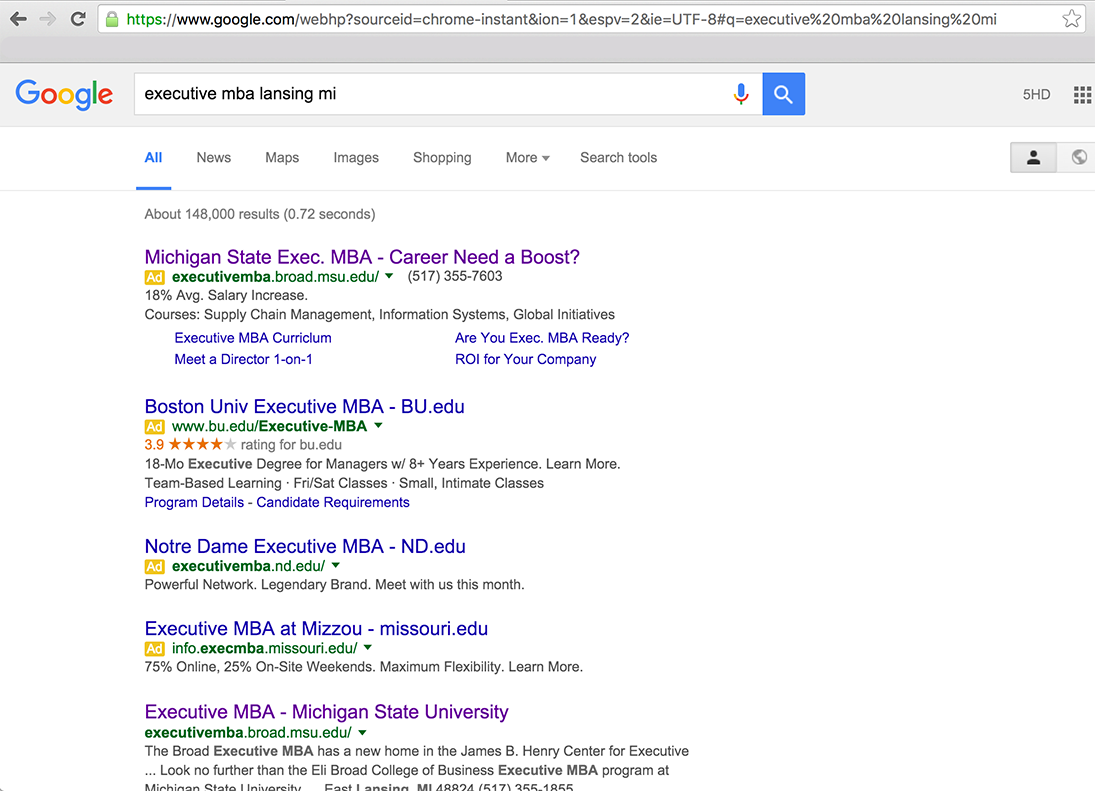Open Meet a Director 1-on-1 sitelink
The width and height of the screenshot is (1095, 791).
coord(244,360)
